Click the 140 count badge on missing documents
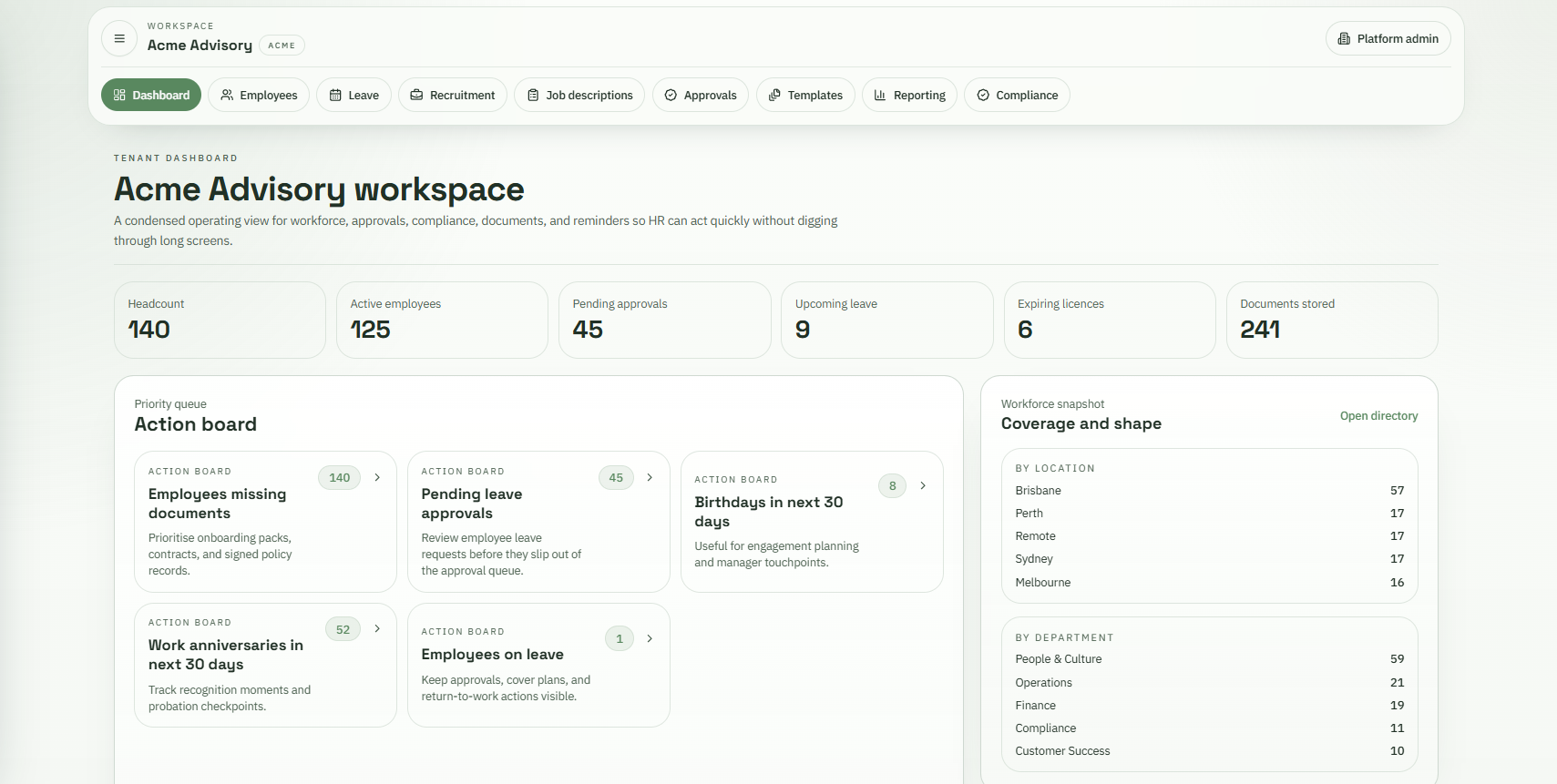This screenshot has width=1557, height=784. [340, 478]
